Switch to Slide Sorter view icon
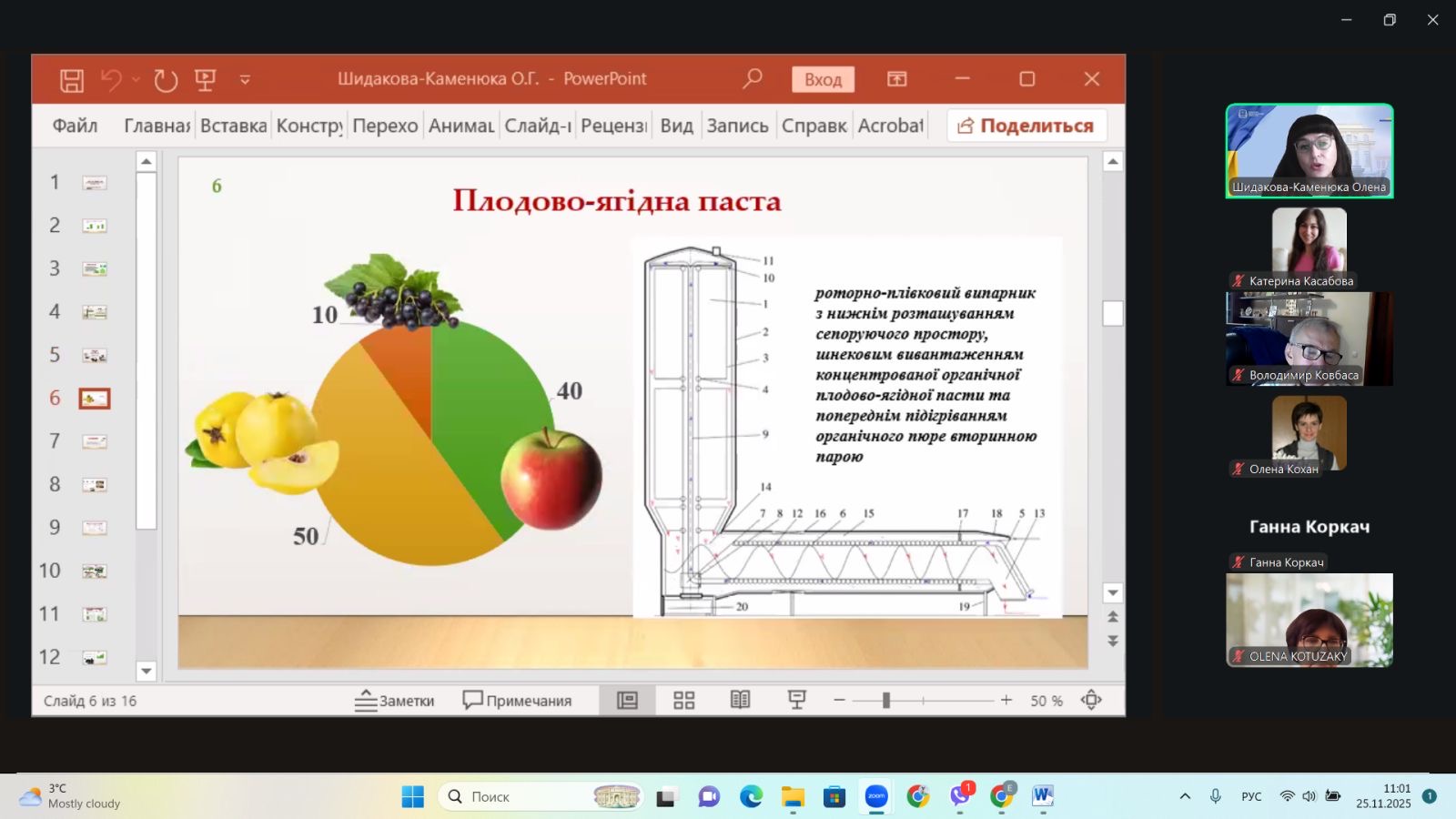This screenshot has width=1456, height=819. (683, 700)
